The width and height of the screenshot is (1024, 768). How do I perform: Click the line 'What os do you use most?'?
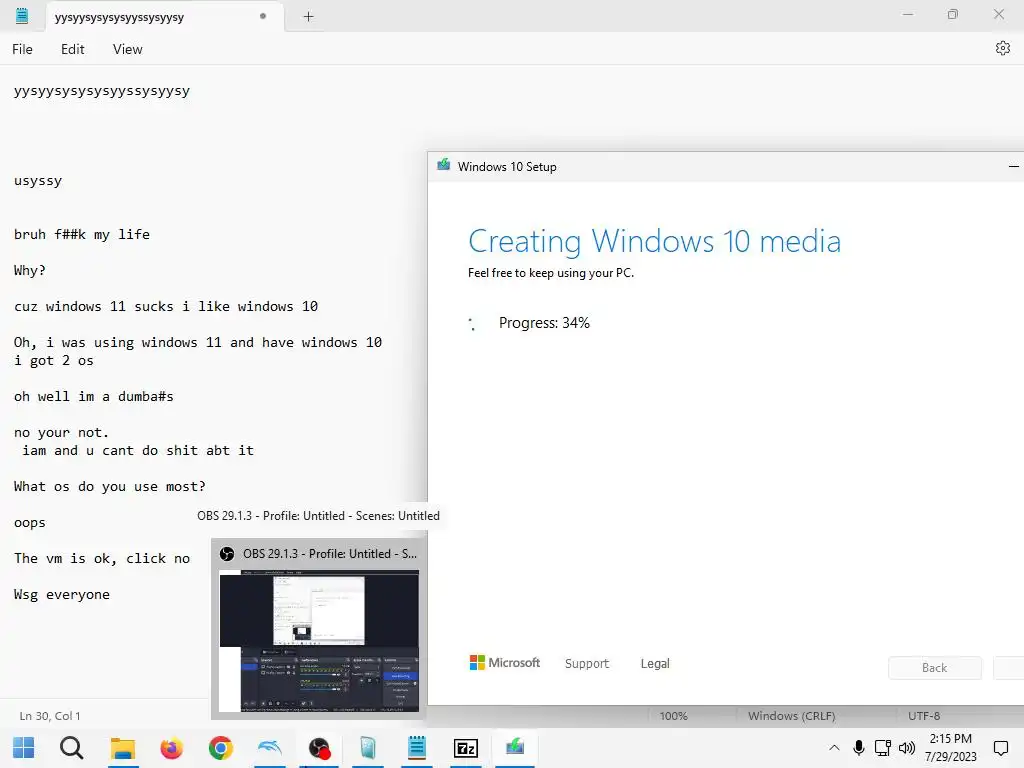[110, 487]
